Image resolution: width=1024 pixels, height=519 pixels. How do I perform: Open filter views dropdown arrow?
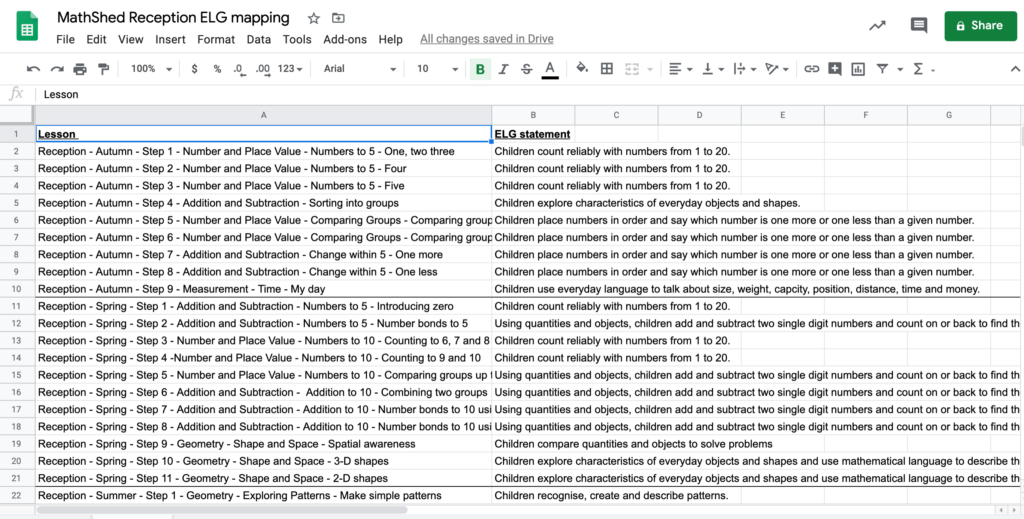(x=900, y=69)
